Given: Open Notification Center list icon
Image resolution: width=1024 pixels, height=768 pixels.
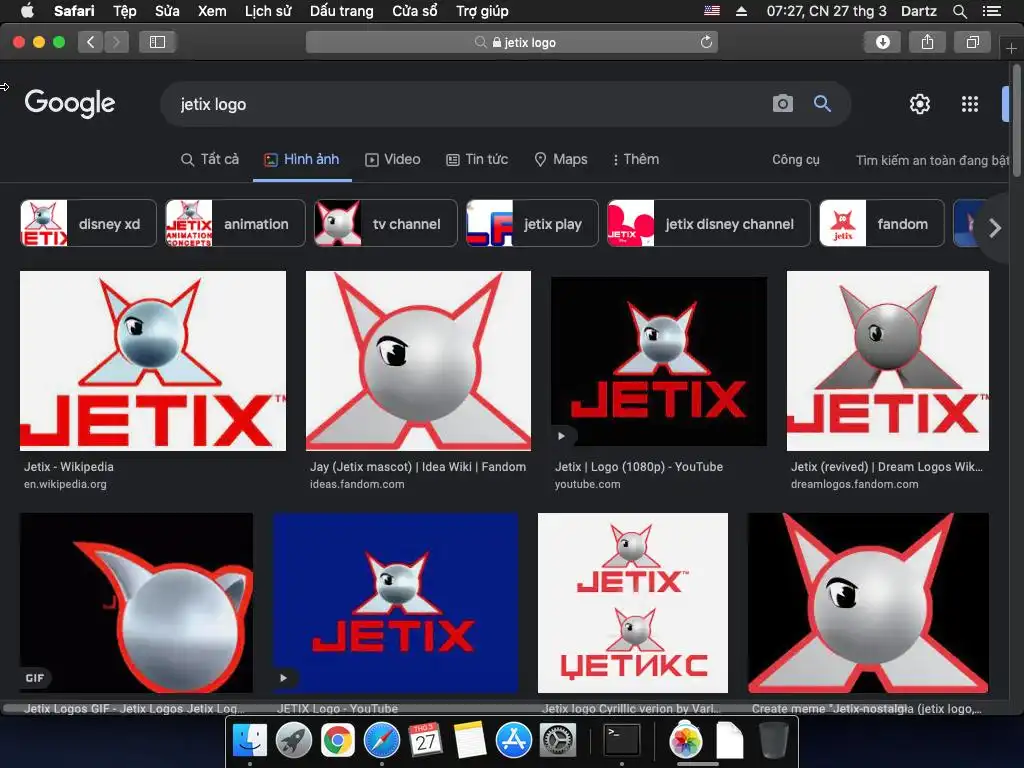Looking at the screenshot, I should coord(991,11).
